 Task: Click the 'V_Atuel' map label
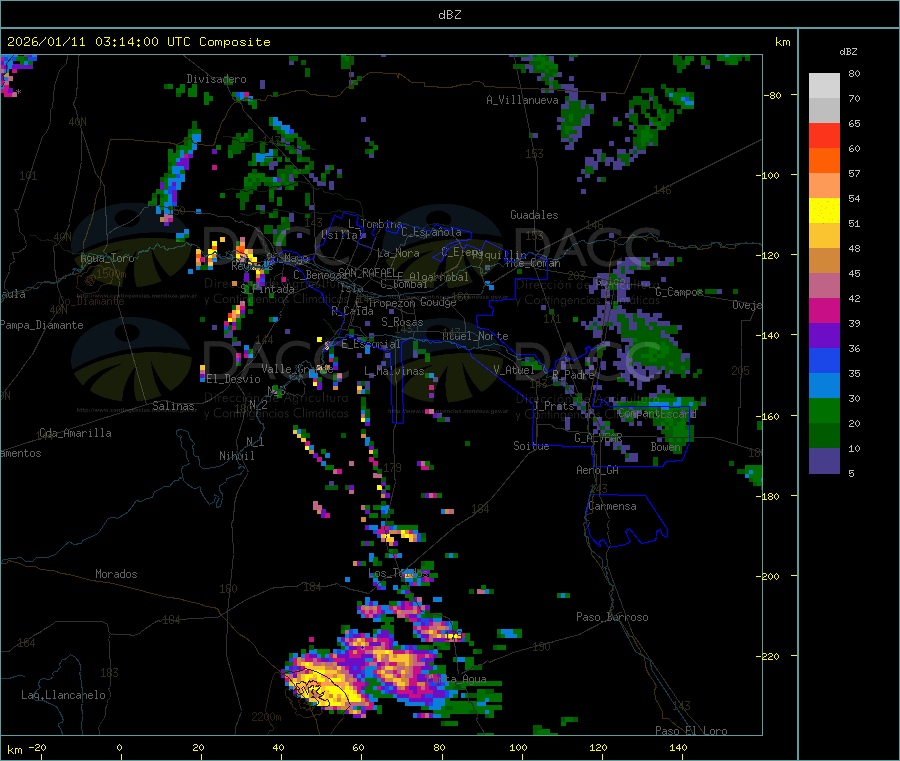point(514,370)
